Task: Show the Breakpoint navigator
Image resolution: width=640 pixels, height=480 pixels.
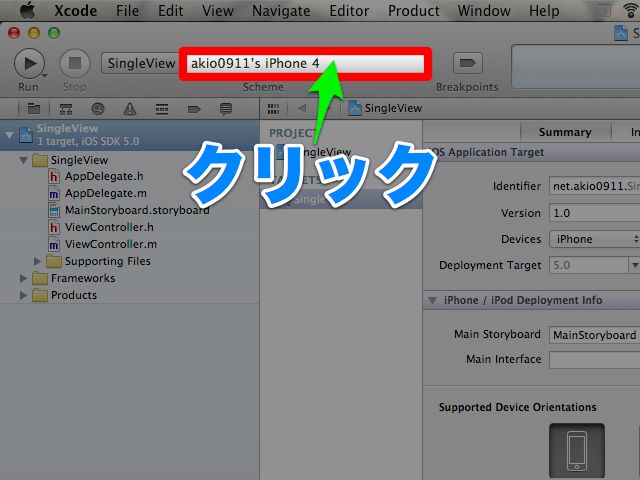Action: 194,109
